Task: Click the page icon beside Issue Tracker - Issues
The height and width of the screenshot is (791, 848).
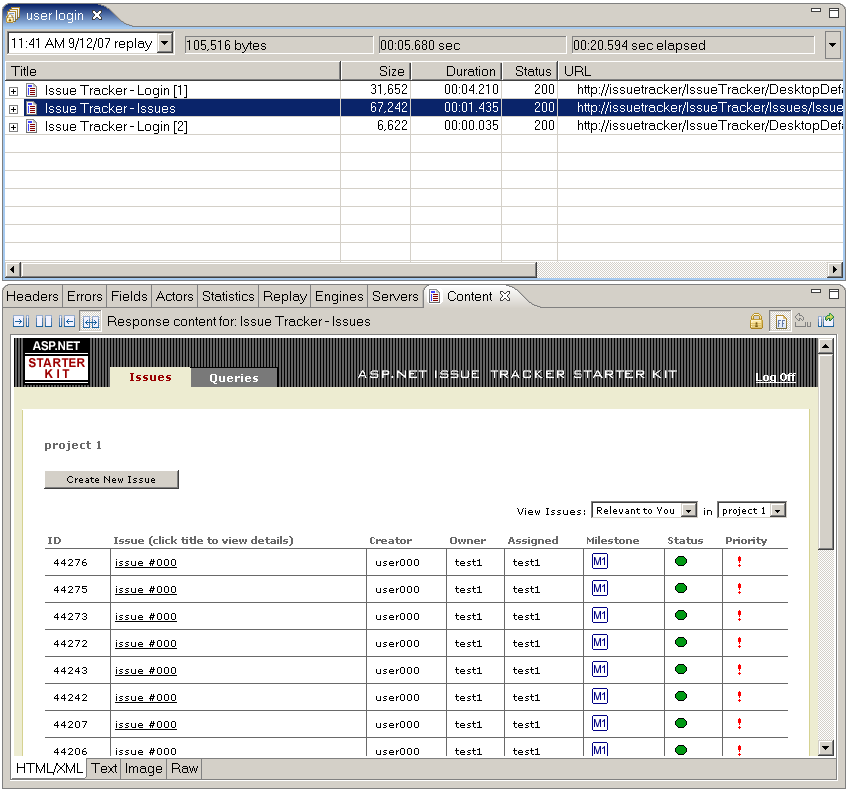Action: point(32,108)
